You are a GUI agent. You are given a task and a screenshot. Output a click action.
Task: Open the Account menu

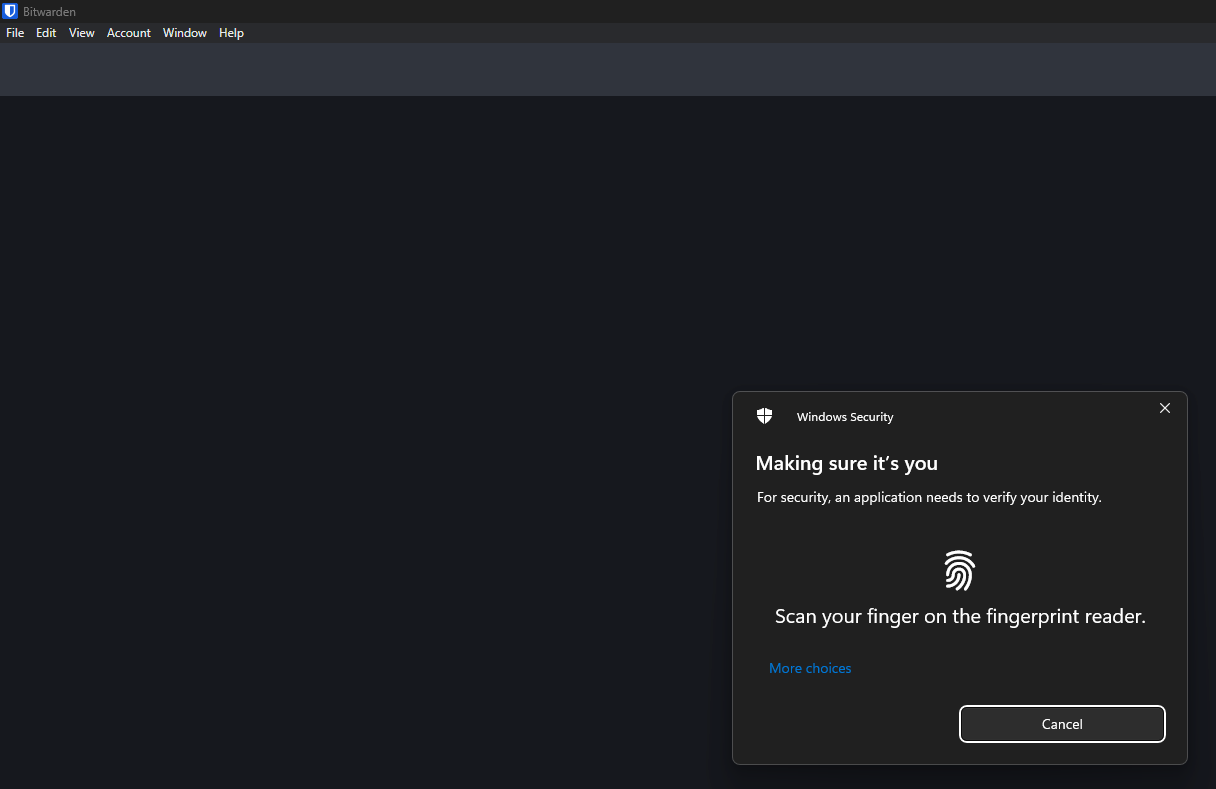(129, 33)
